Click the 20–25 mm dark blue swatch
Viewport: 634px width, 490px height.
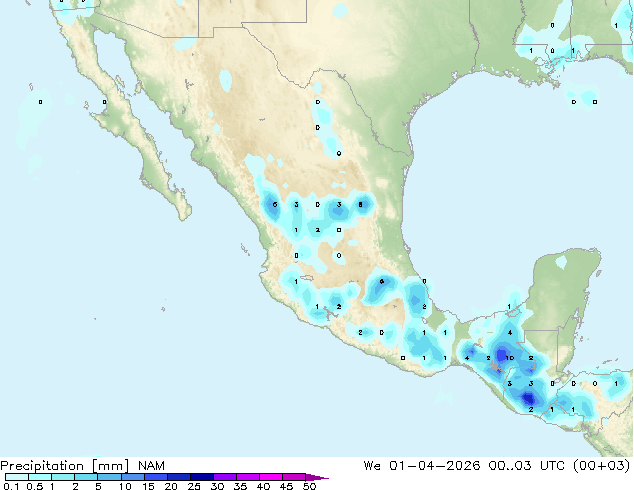178,477
